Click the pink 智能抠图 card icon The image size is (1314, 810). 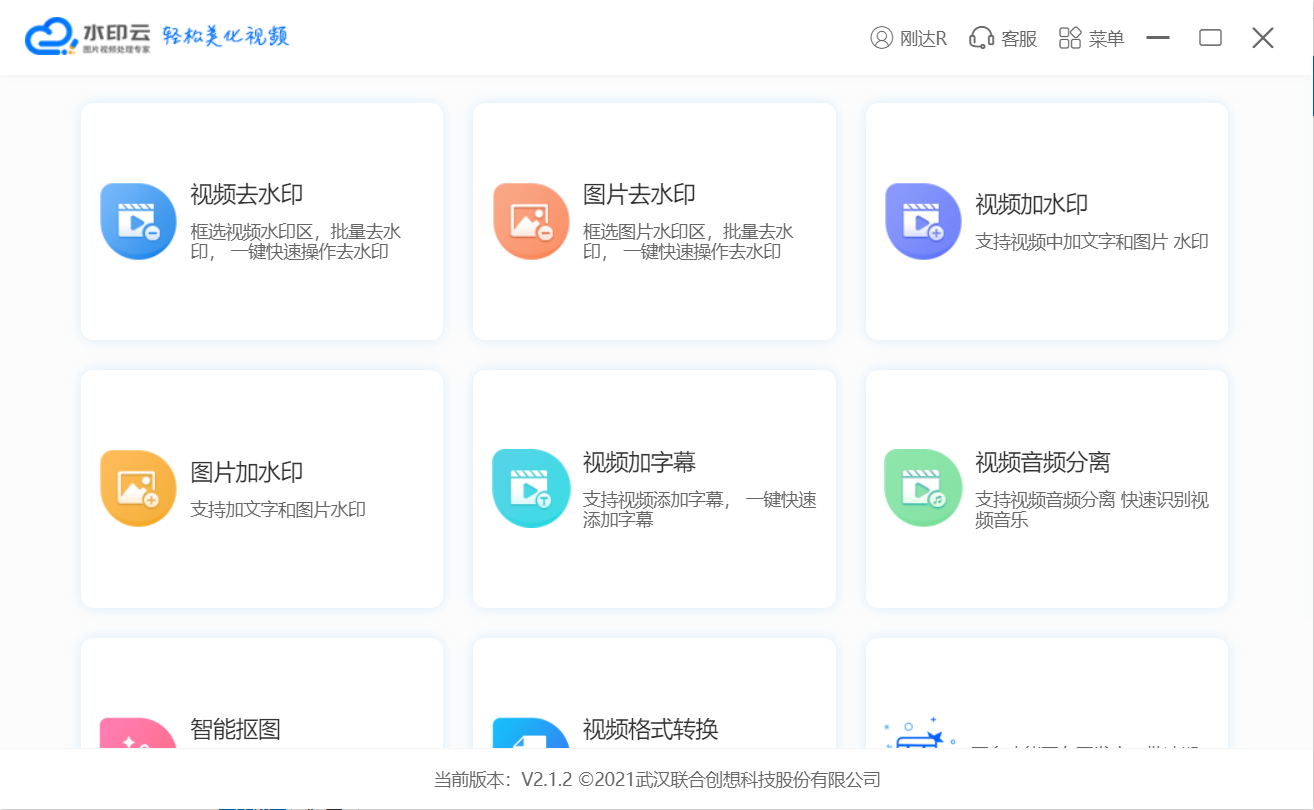[138, 735]
